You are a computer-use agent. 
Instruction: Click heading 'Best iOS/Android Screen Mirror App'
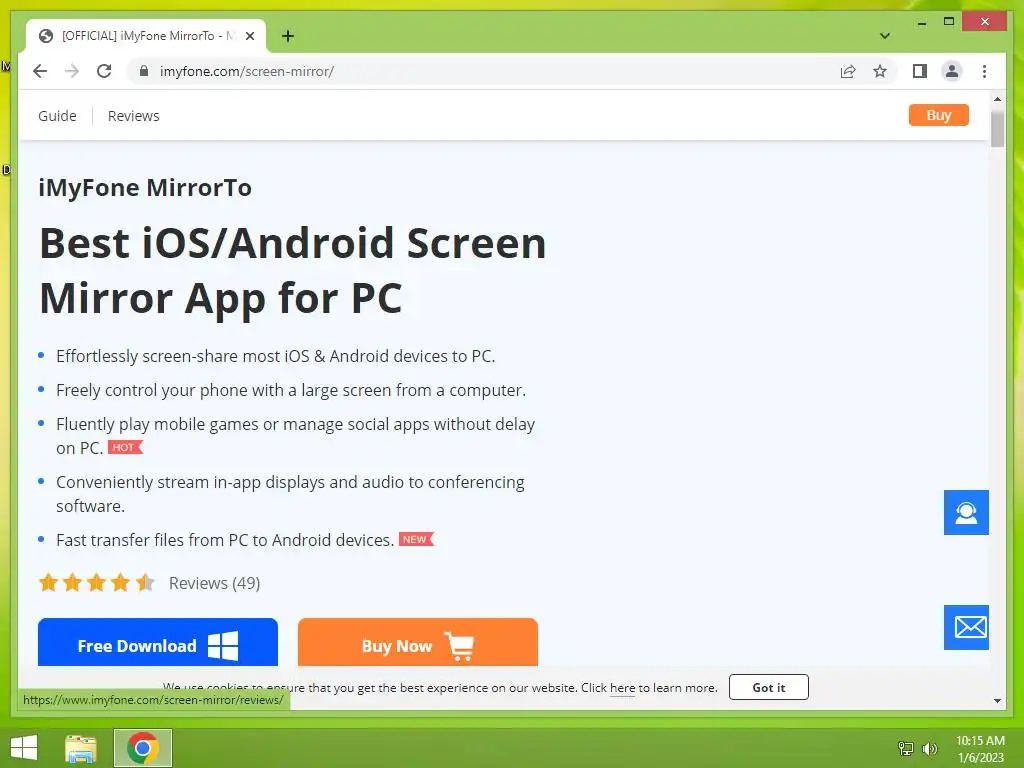(x=293, y=270)
